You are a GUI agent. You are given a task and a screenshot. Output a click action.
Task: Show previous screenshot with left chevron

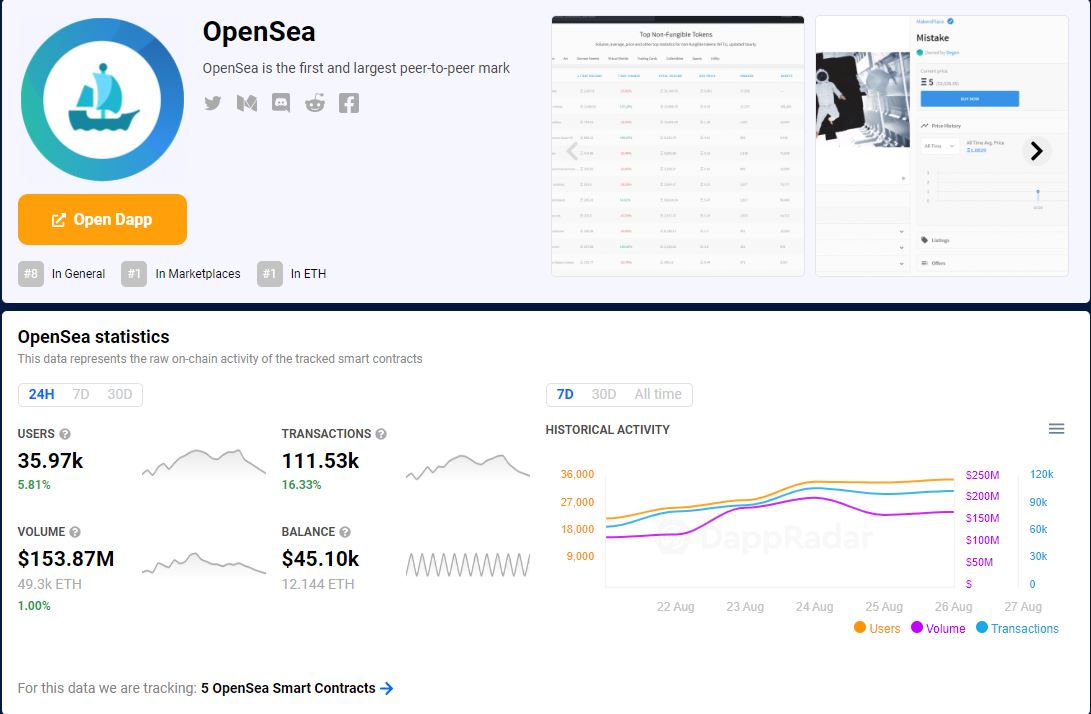coord(573,150)
